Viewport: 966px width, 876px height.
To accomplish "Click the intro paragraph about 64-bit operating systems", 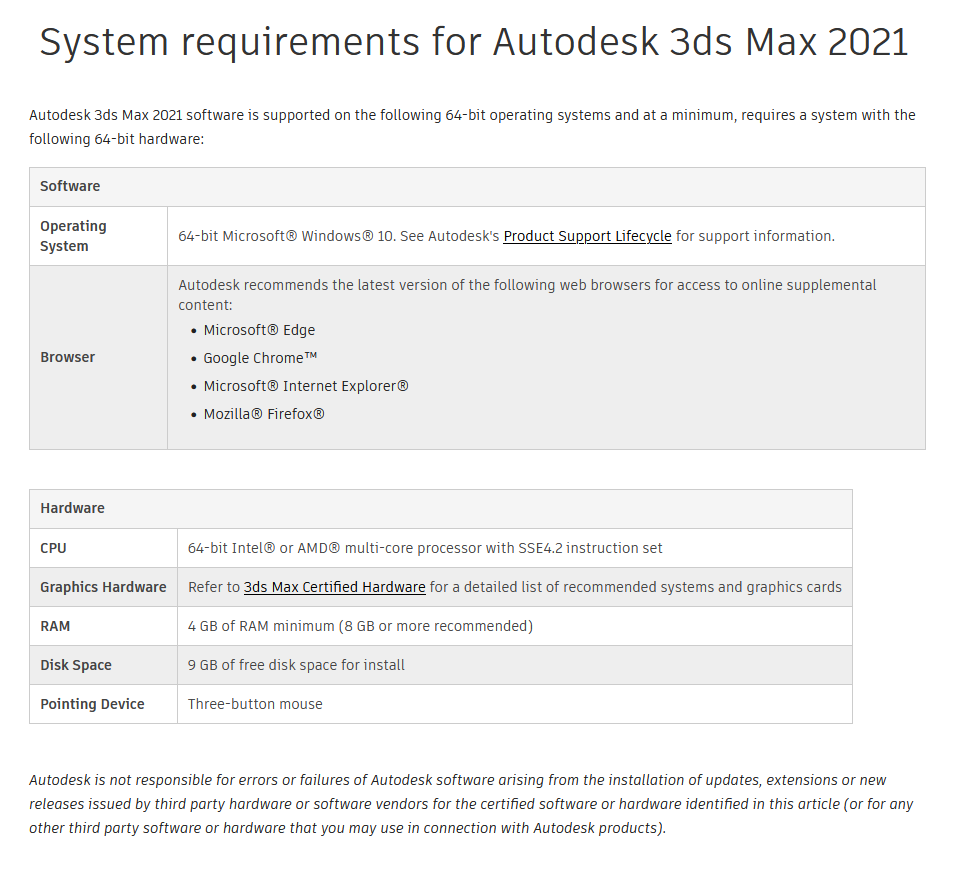I will 473,127.
